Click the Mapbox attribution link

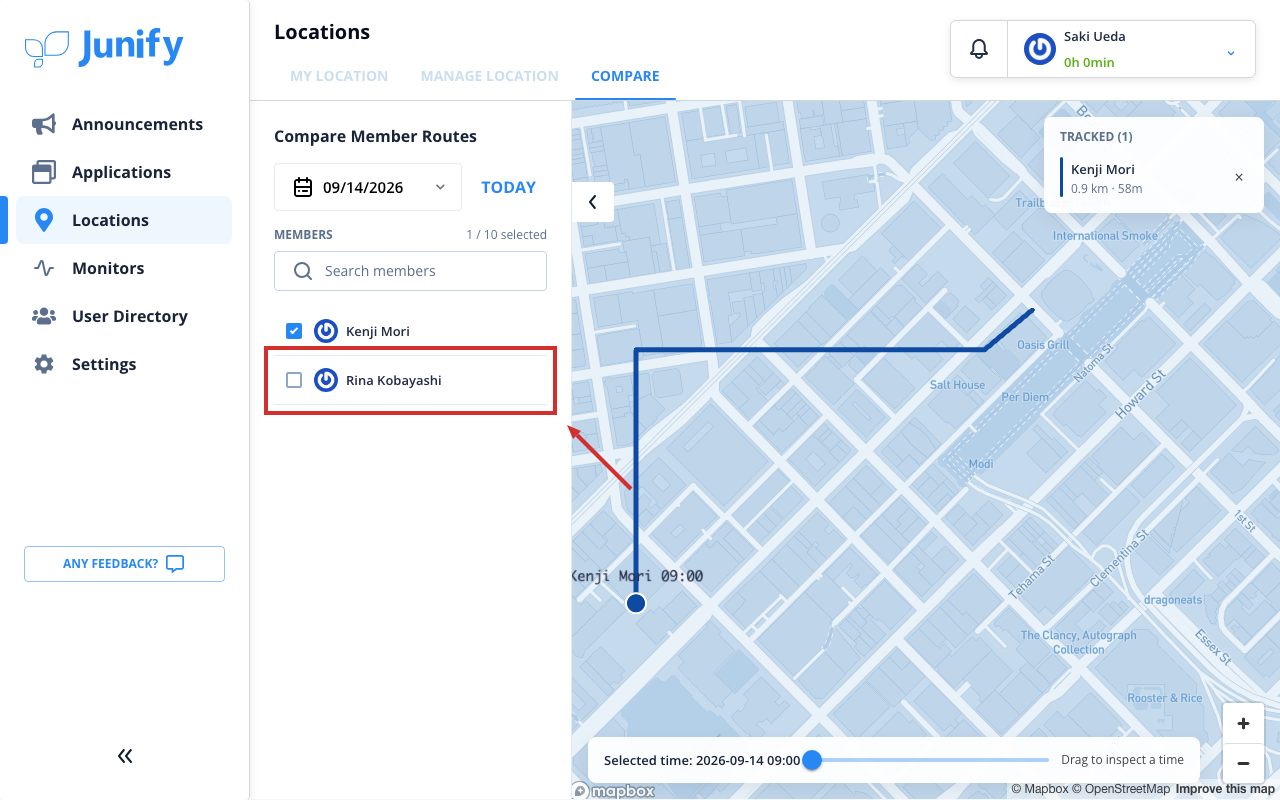pos(1040,789)
